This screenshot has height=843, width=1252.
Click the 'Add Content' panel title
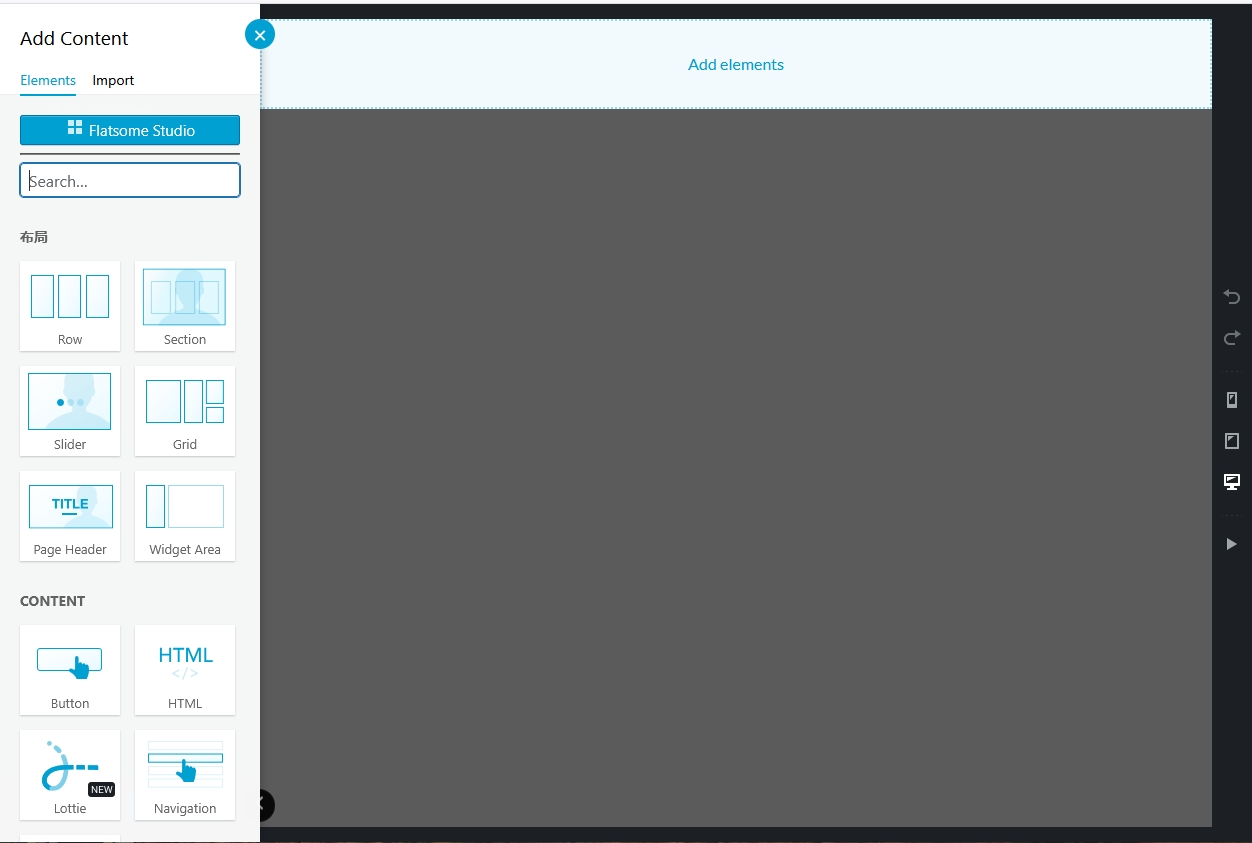click(x=74, y=38)
